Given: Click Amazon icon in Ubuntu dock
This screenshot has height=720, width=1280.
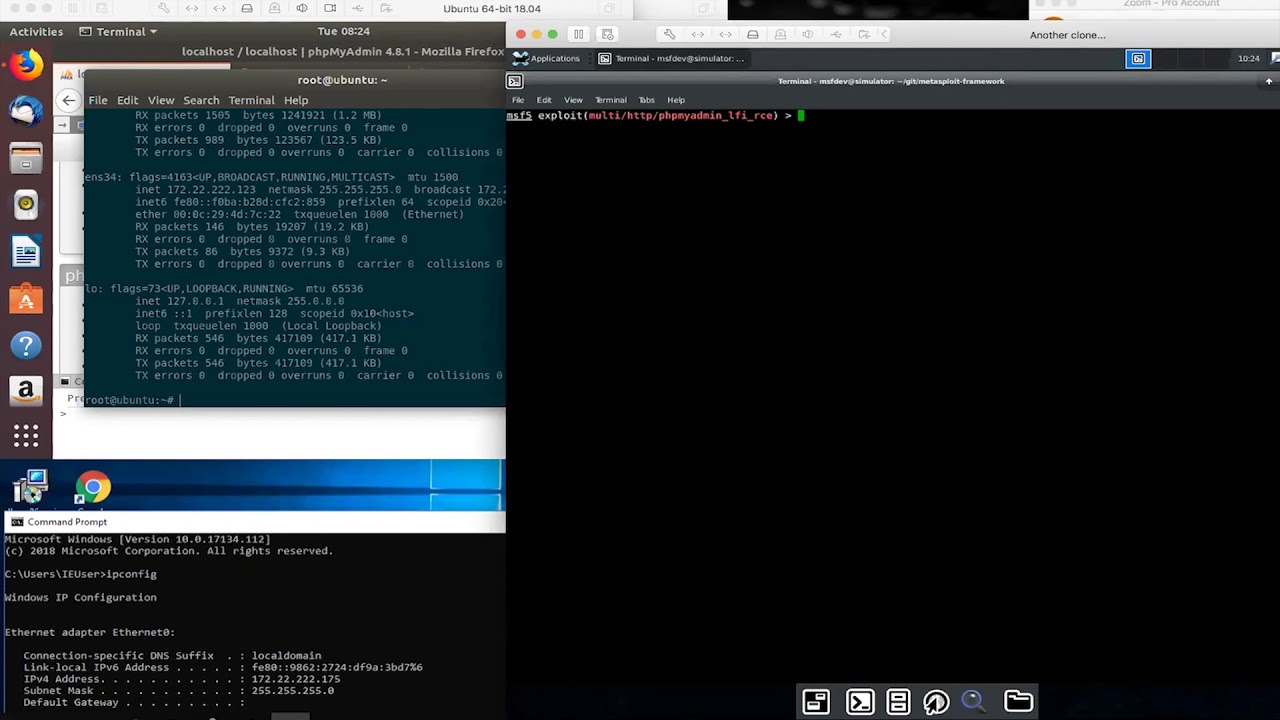Looking at the screenshot, I should [26, 391].
